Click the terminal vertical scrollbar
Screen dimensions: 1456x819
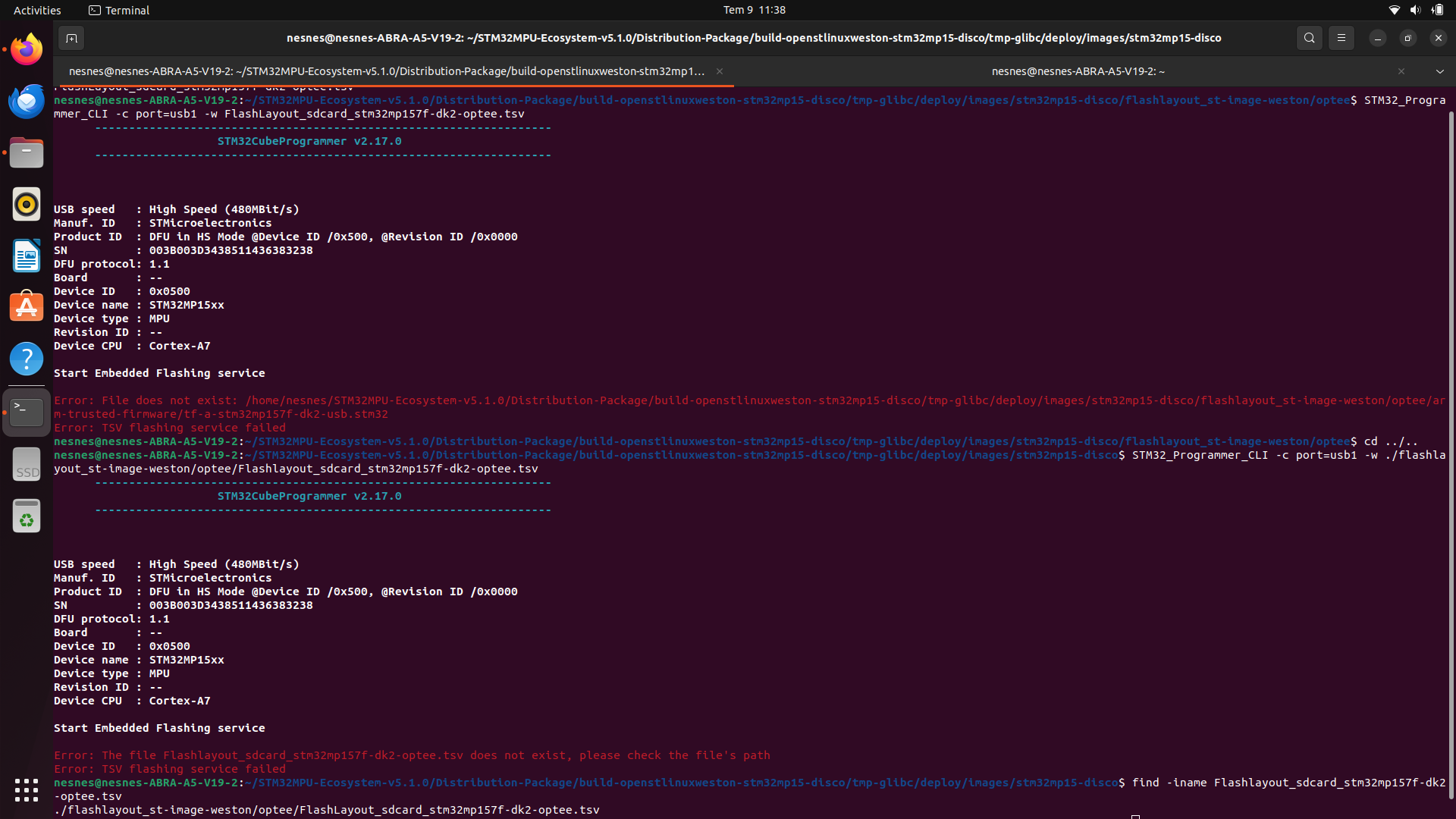tap(1451, 455)
